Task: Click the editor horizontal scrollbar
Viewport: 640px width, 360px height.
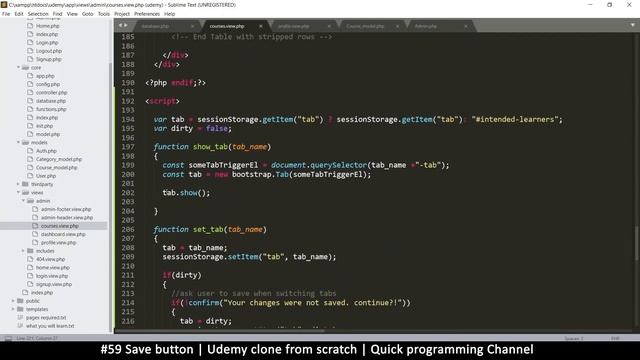Action: pos(219,331)
